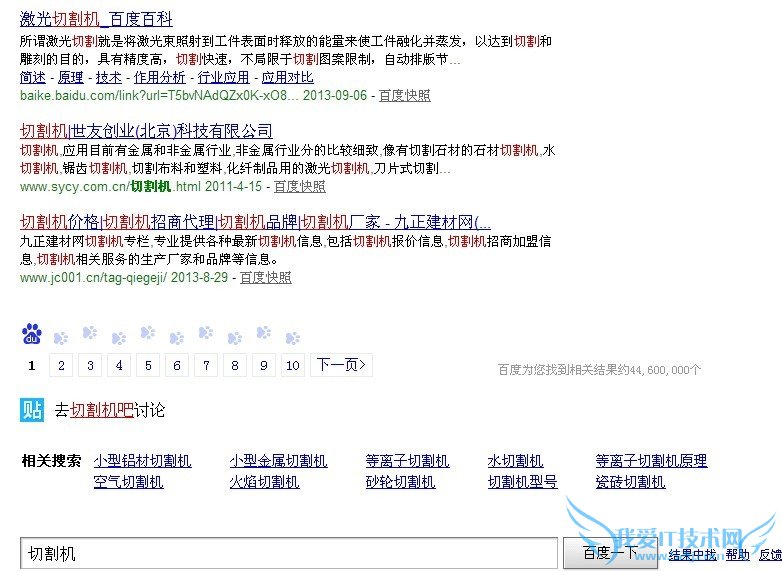Open the 原理 sub-link

click(71, 77)
